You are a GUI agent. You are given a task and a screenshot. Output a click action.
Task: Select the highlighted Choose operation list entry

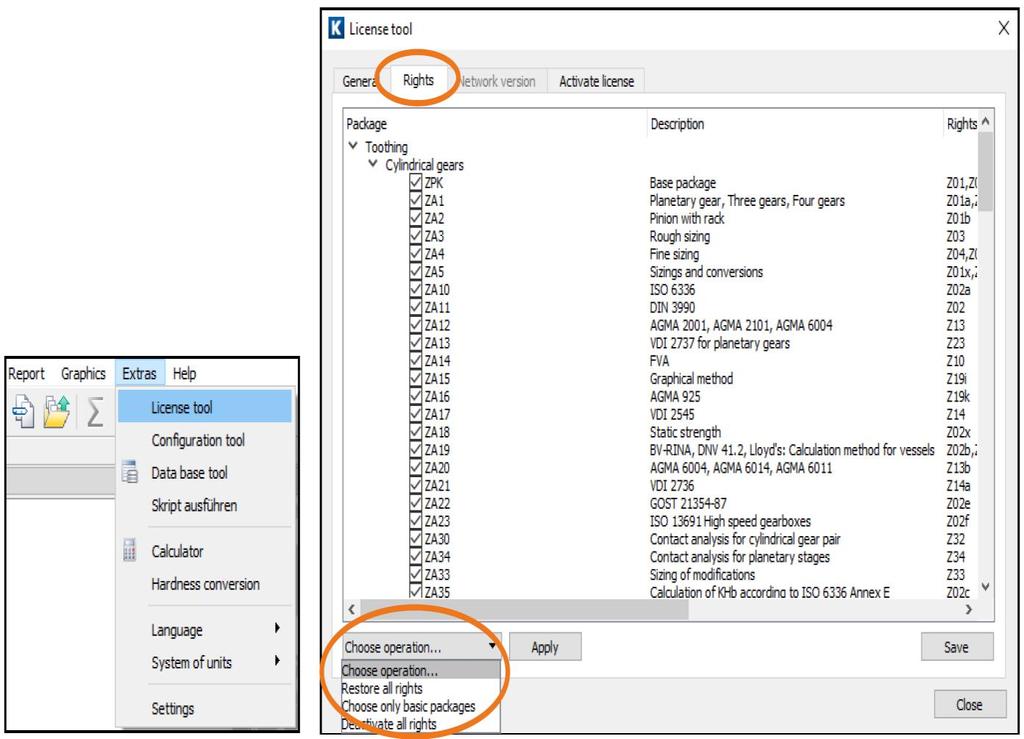(x=421, y=670)
